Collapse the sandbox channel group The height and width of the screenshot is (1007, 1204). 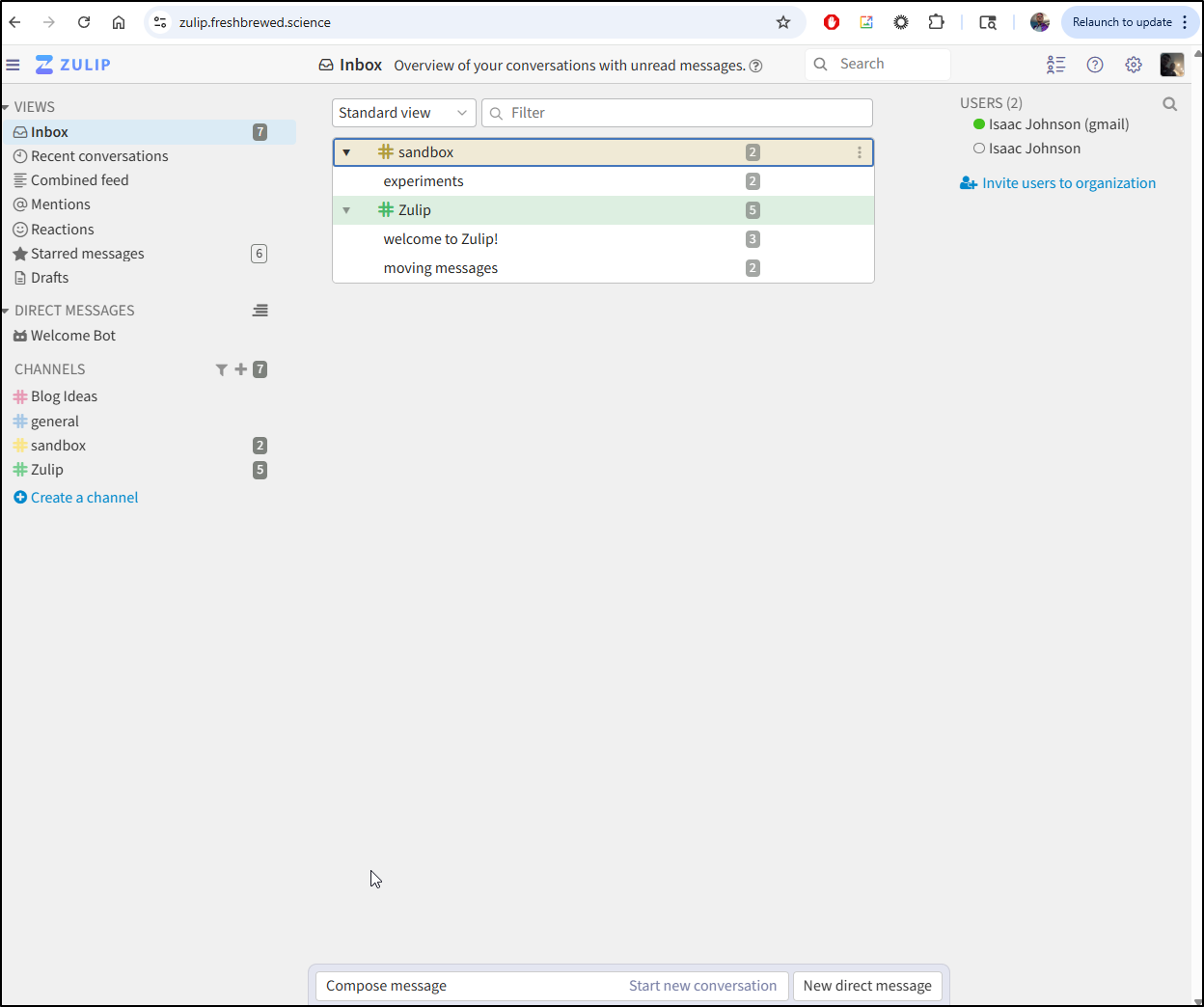[346, 152]
